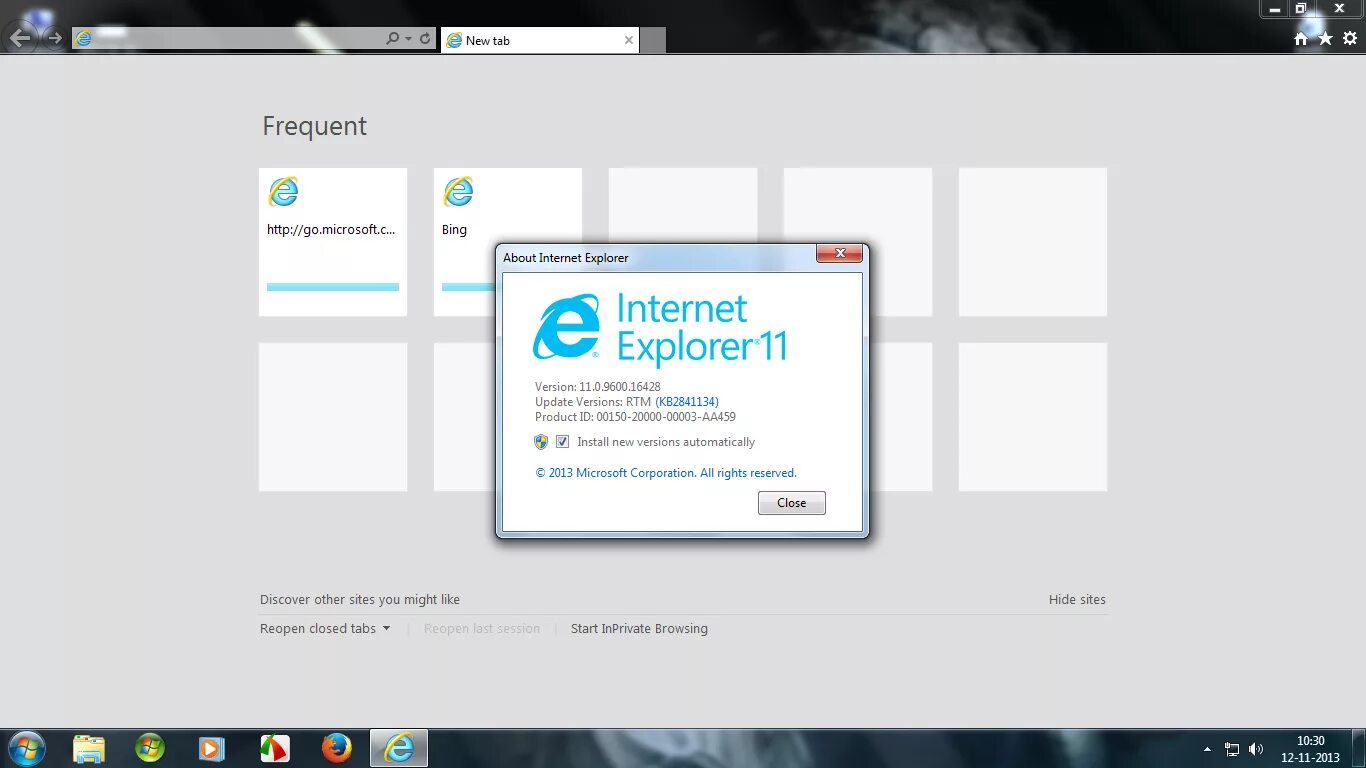The width and height of the screenshot is (1366, 768).
Task: Open the KB2841134 update link
Action: pyautogui.click(x=687, y=402)
